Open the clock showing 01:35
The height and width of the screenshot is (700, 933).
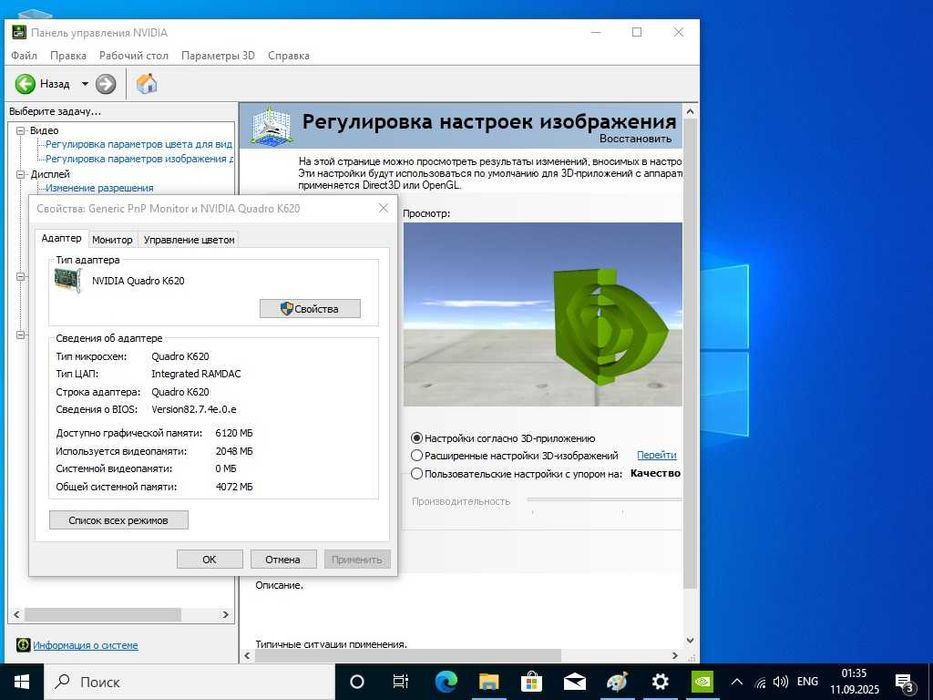tap(854, 682)
